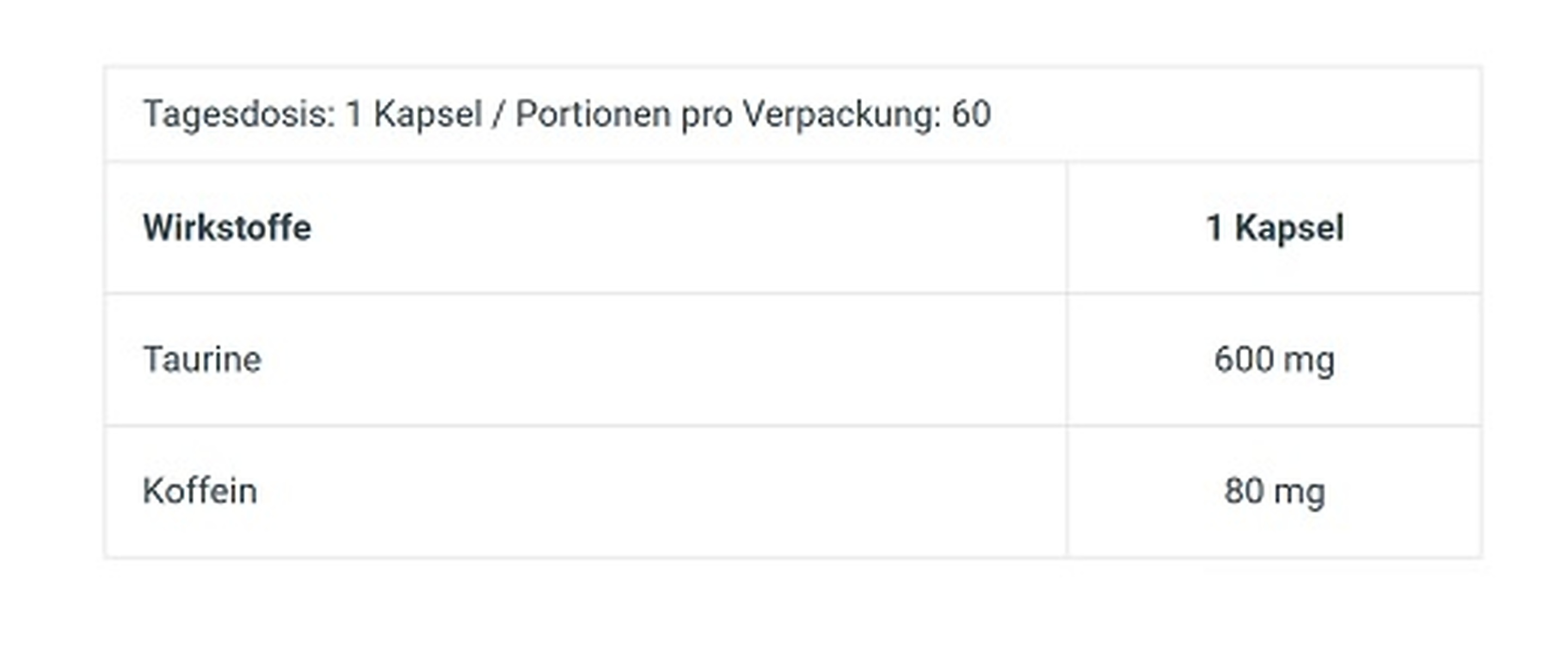The height and width of the screenshot is (653, 1568).
Task: Click the Koffein ingredient name
Action: 200,491
